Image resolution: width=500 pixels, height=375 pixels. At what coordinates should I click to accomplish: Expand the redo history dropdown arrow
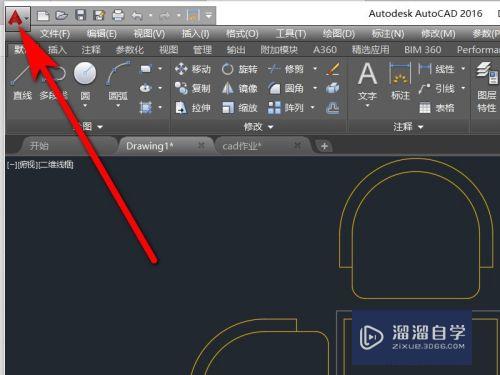[x=179, y=15]
